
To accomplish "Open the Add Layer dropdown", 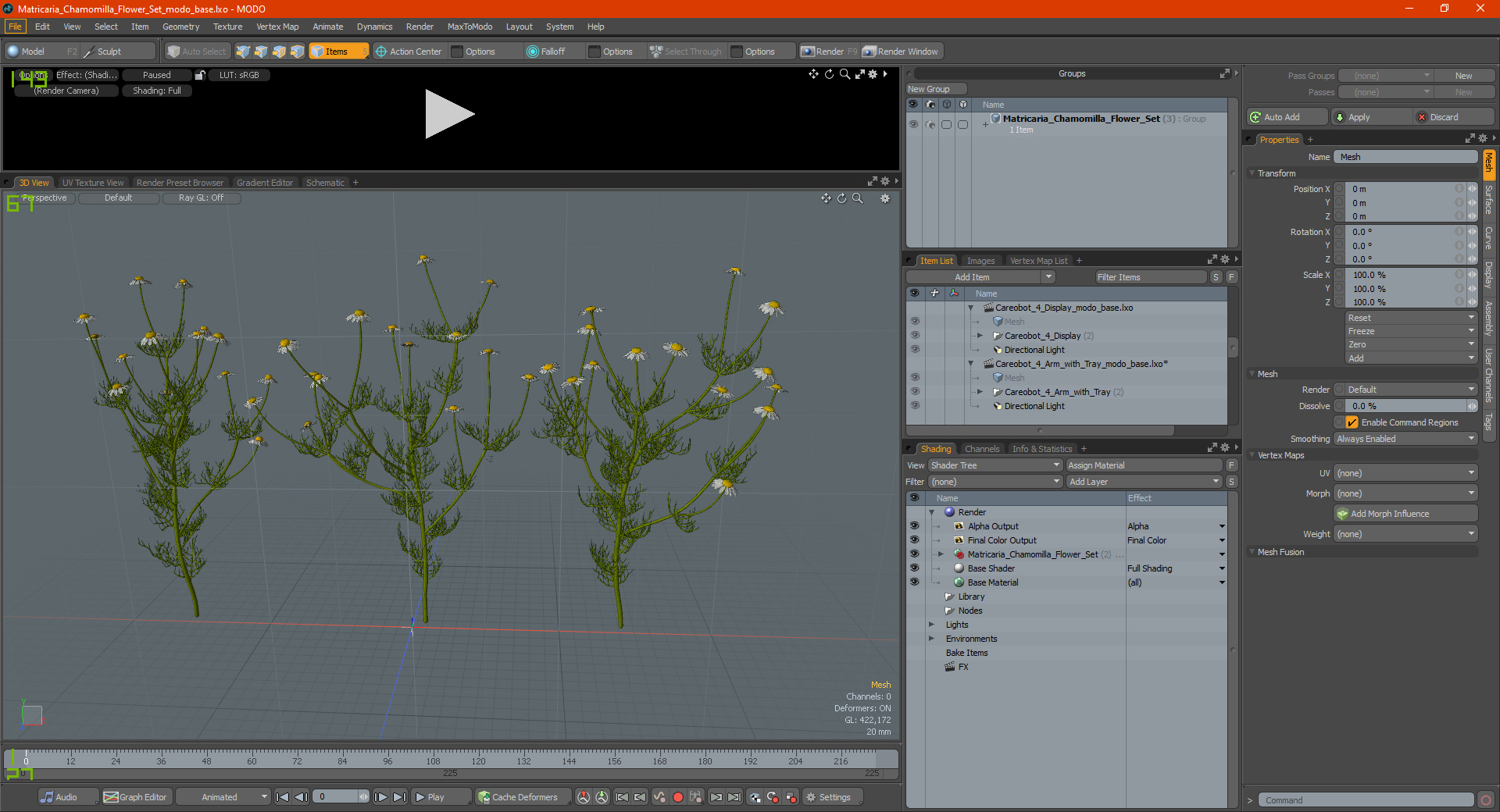I will click(1144, 482).
